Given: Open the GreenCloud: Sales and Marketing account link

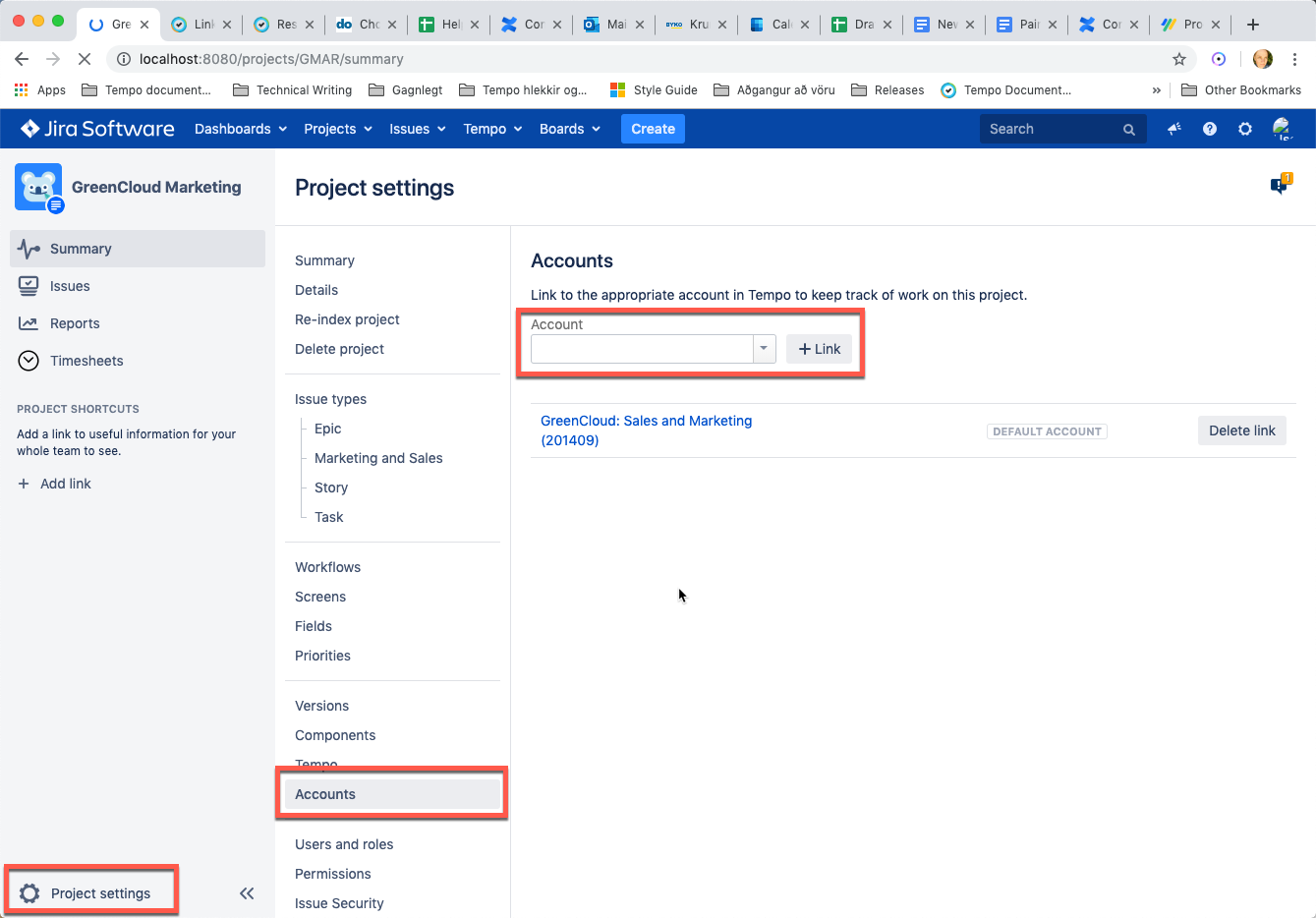Looking at the screenshot, I should [x=646, y=421].
